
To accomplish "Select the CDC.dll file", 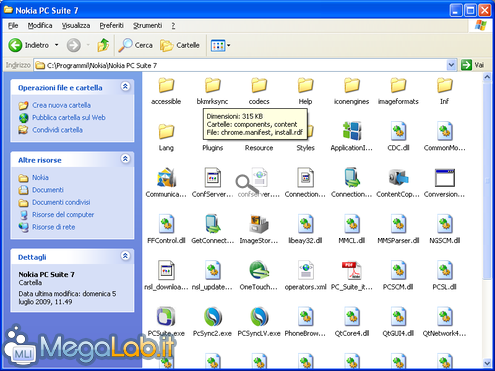I will click(x=398, y=137).
